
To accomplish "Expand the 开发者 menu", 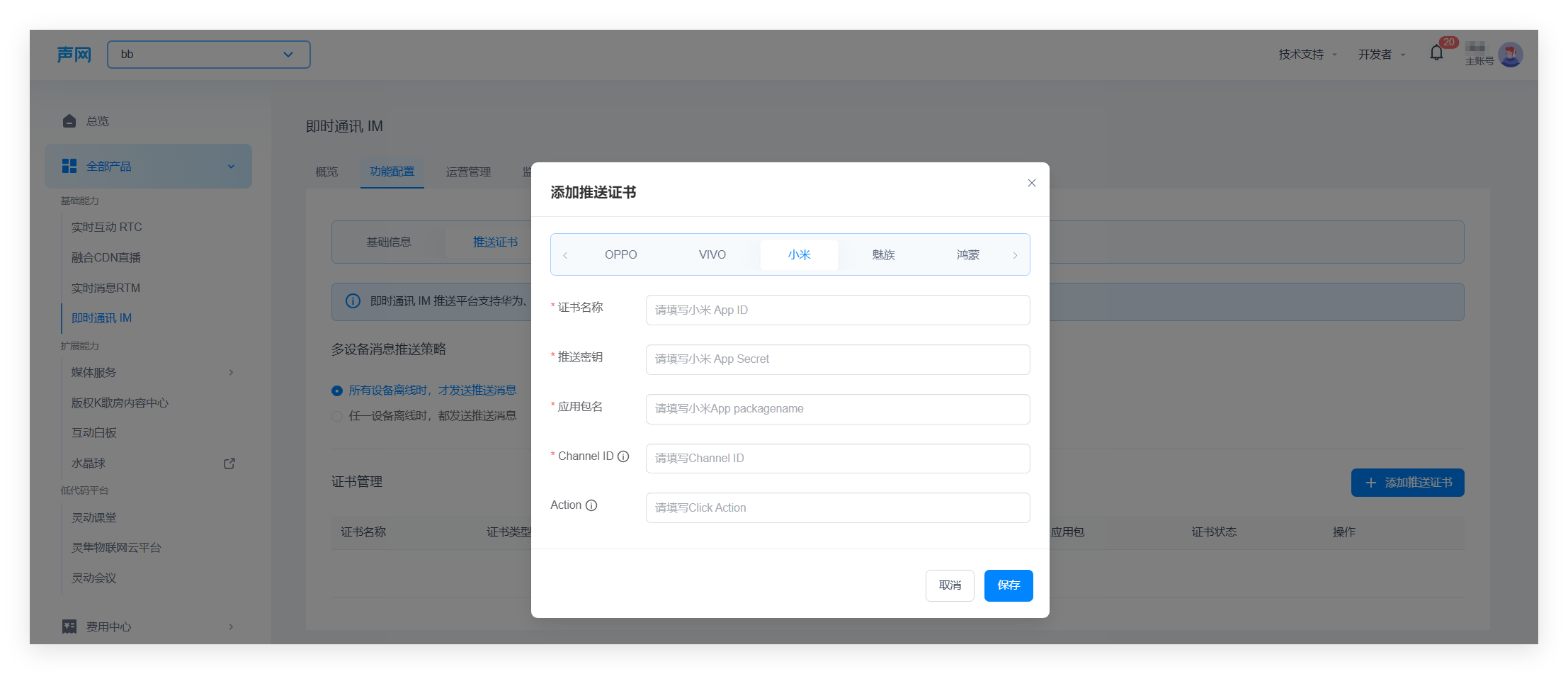I will (x=1381, y=55).
